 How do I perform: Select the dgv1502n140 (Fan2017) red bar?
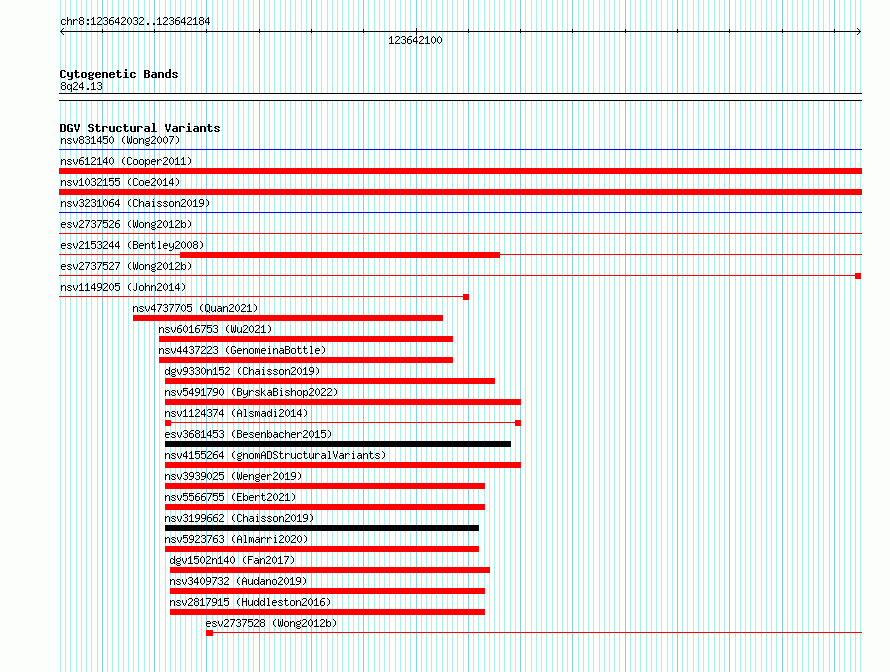point(330,570)
